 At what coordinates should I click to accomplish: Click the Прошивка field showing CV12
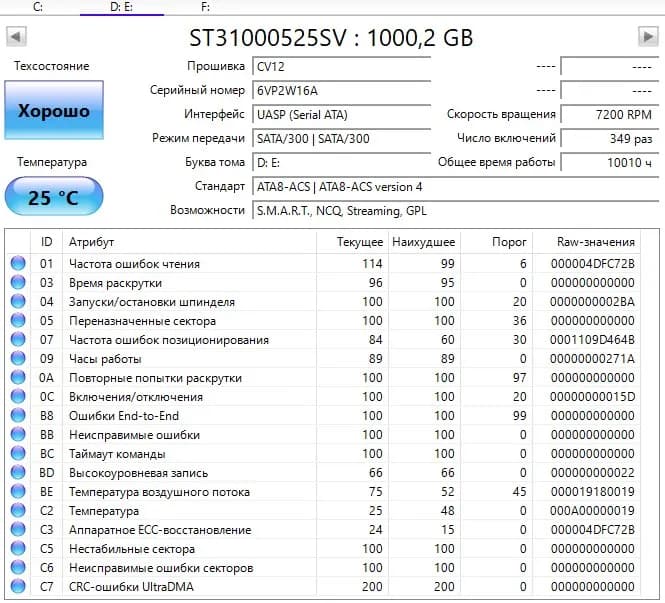click(341, 67)
